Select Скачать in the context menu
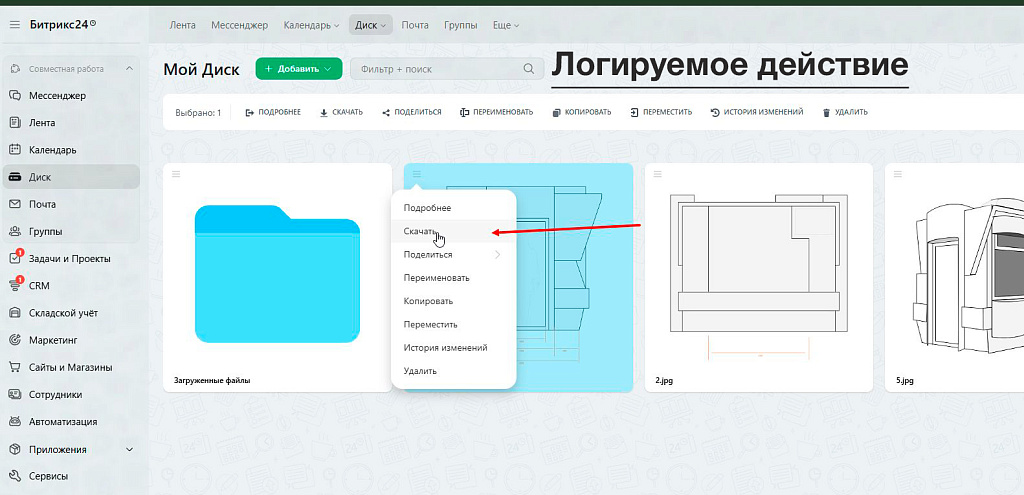 [x=420, y=231]
